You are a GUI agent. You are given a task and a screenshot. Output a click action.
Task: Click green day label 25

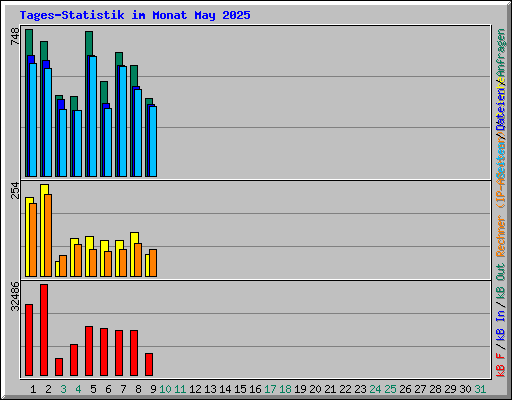(x=390, y=389)
